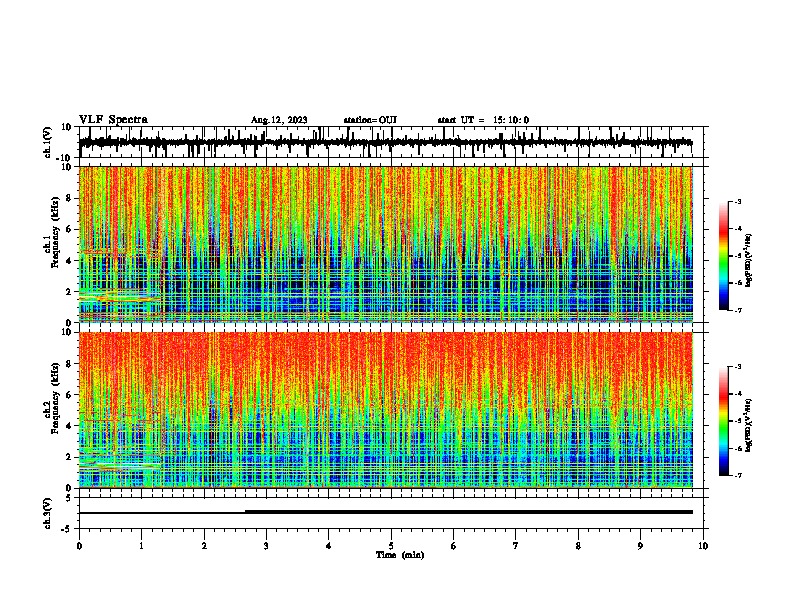Click the ch.3 black signal line
Image resolution: width=792 pixels, height=612 pixels.
(x=386, y=512)
